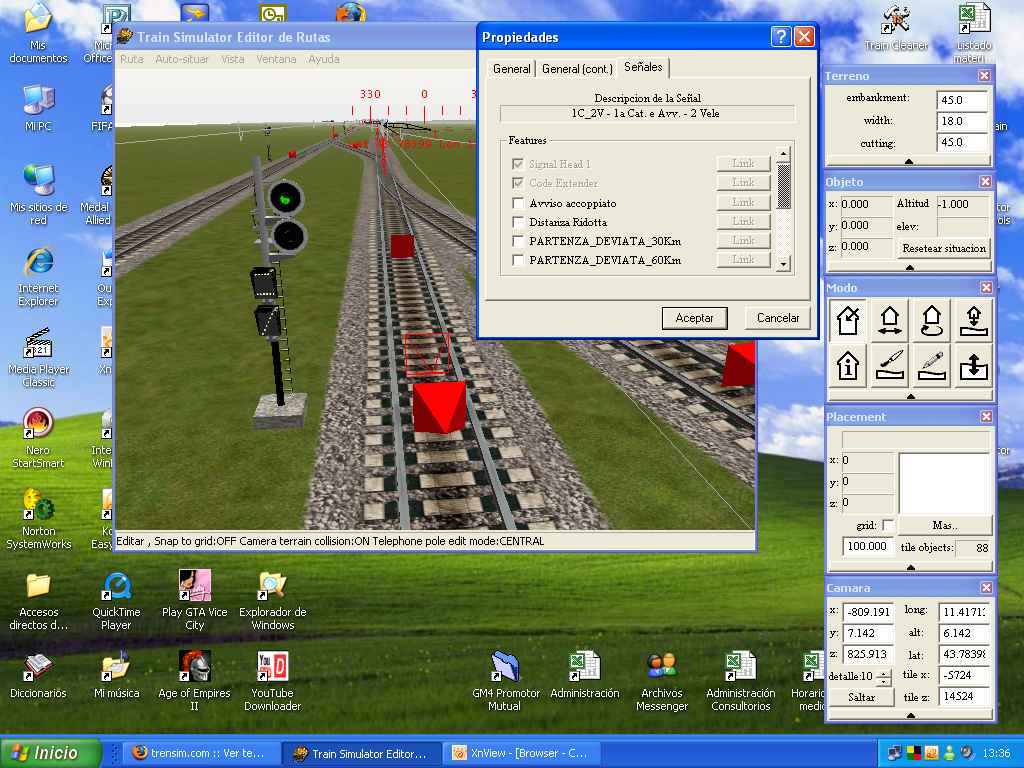The width and height of the screenshot is (1024, 768).
Task: Select the raise/lower terrain tool
Action: [x=973, y=365]
